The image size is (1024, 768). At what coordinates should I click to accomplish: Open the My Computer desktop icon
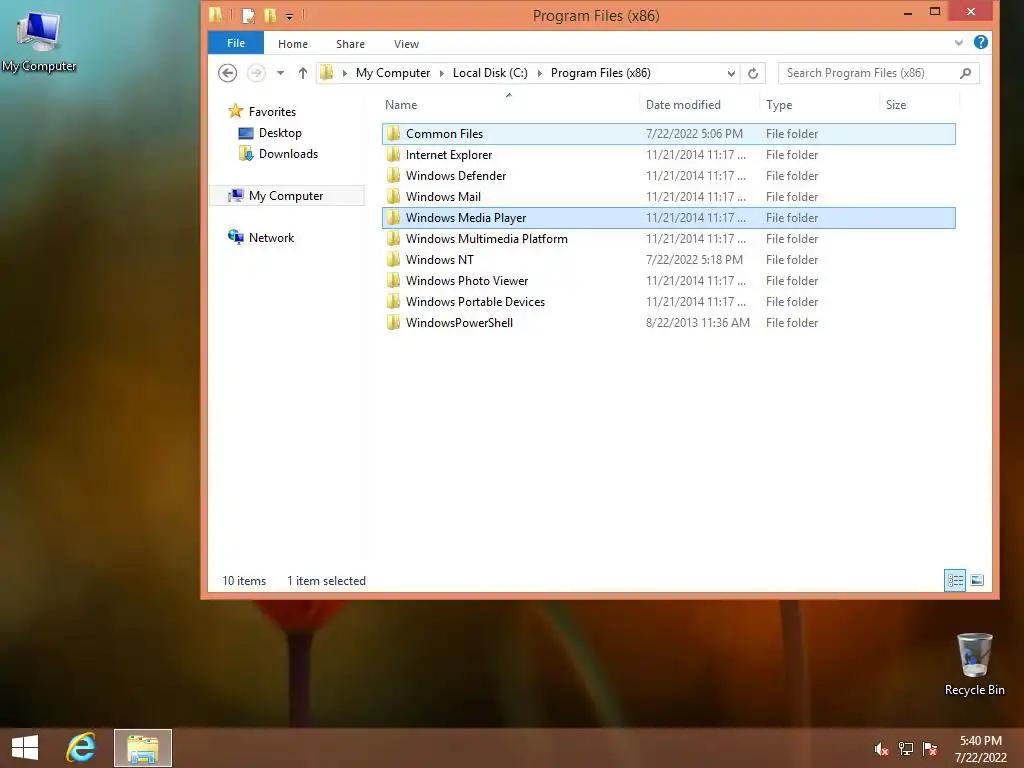pos(39,41)
